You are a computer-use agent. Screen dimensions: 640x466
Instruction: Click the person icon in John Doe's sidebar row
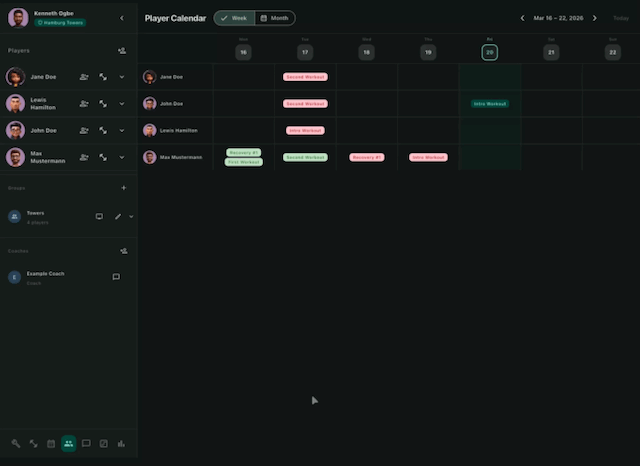coord(84,131)
